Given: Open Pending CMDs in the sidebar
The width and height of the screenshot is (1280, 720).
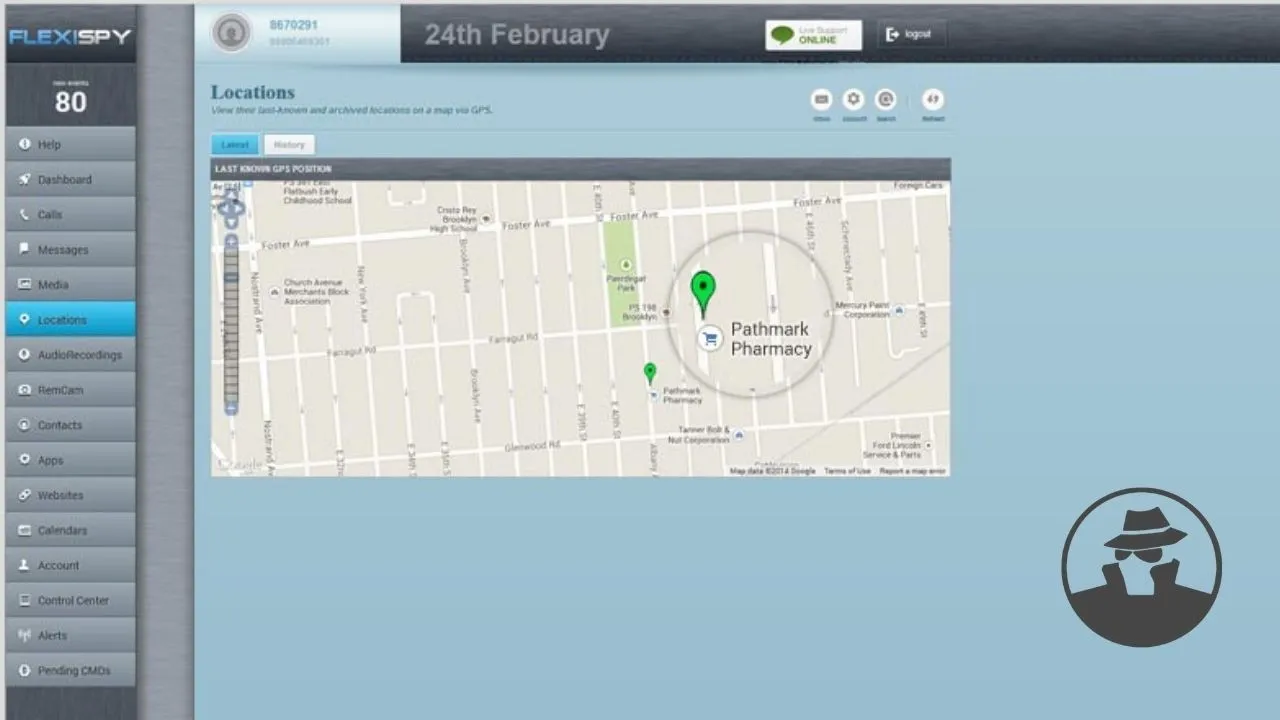Looking at the screenshot, I should click(x=70, y=669).
